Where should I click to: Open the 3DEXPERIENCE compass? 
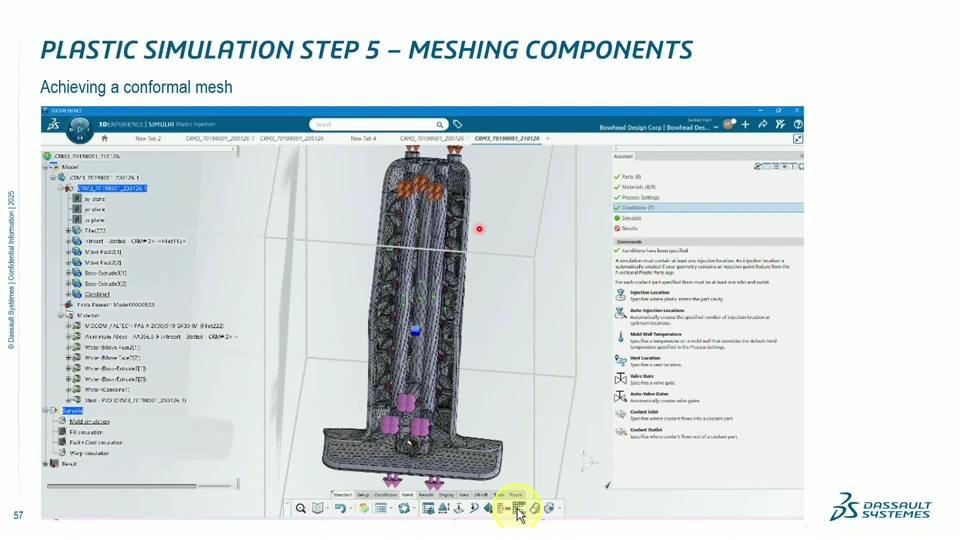pos(79,129)
